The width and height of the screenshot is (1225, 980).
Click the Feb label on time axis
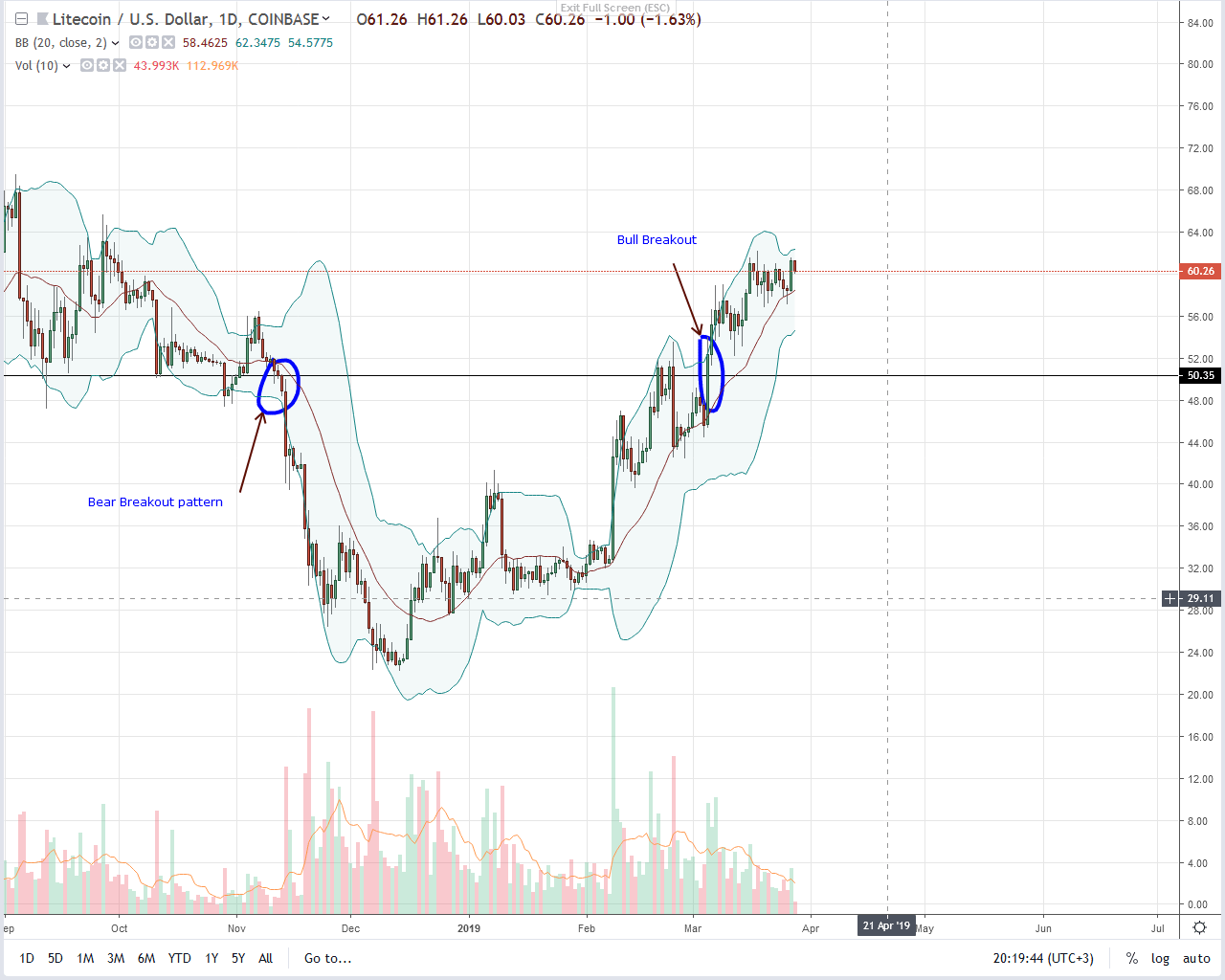tap(587, 928)
